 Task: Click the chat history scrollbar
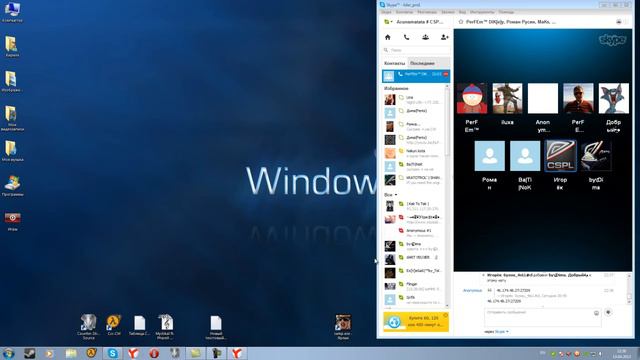629,289
